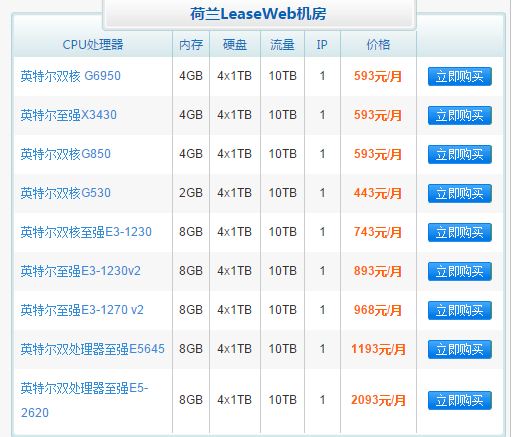Purchase the E5645 1193元/月 plan
Viewport: 512px width, 437px height.
[x=460, y=349]
